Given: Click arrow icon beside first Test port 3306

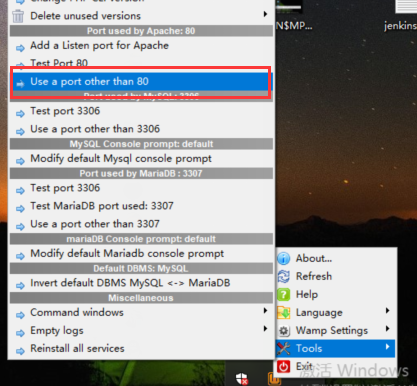Looking at the screenshot, I should coord(20,114).
